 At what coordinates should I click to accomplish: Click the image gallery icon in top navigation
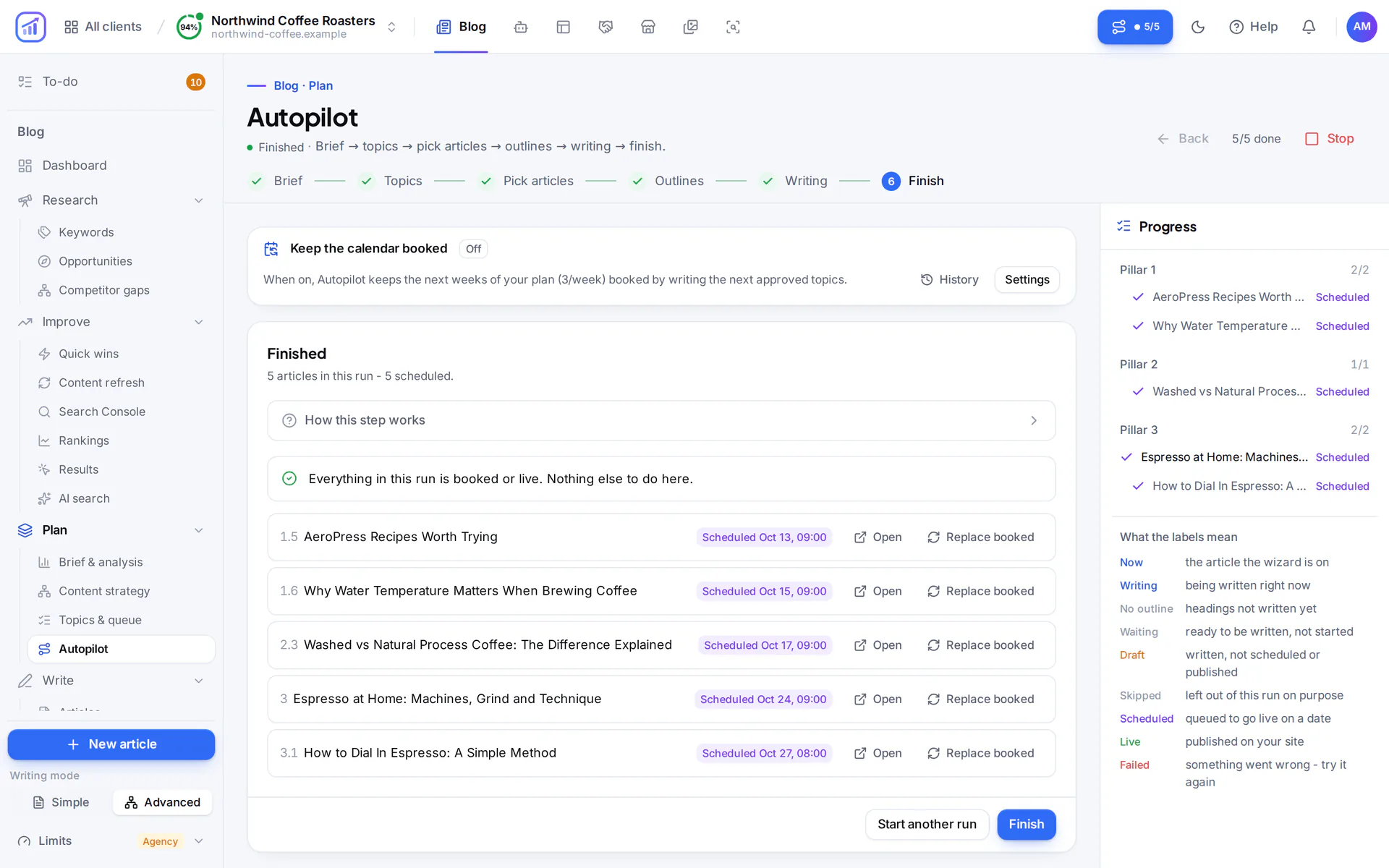click(691, 27)
